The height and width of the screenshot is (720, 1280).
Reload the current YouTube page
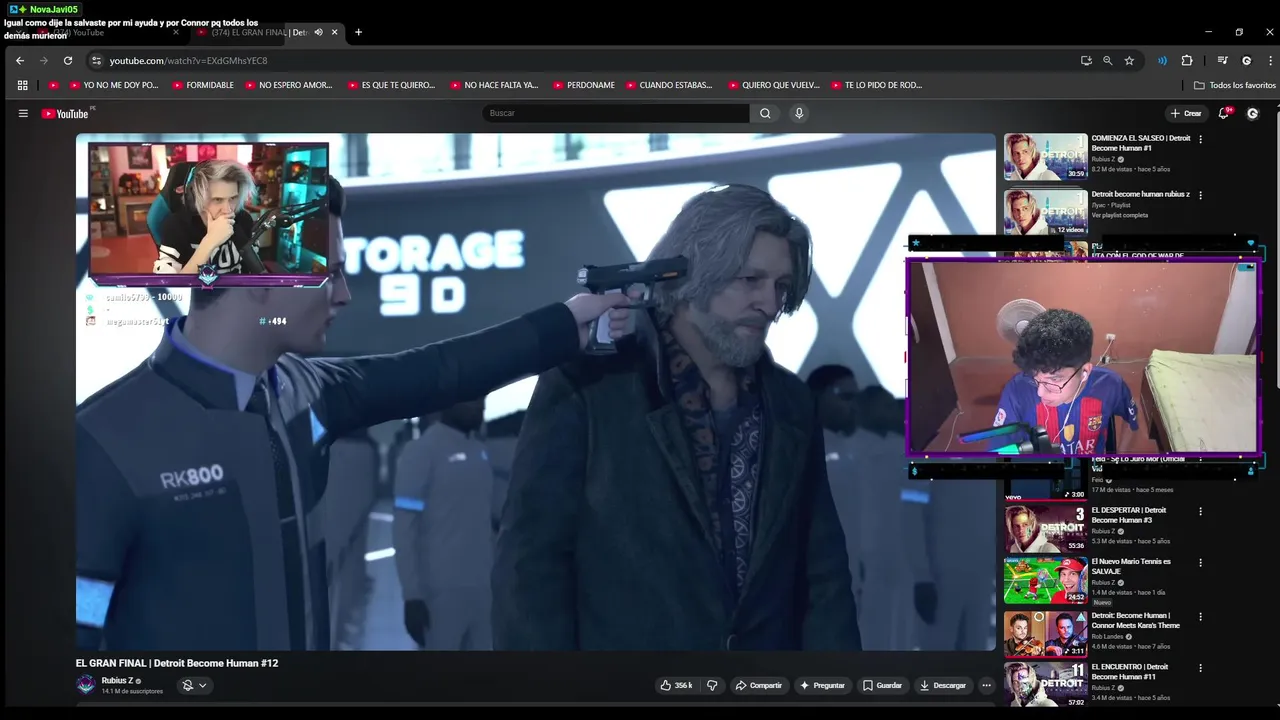tap(68, 60)
